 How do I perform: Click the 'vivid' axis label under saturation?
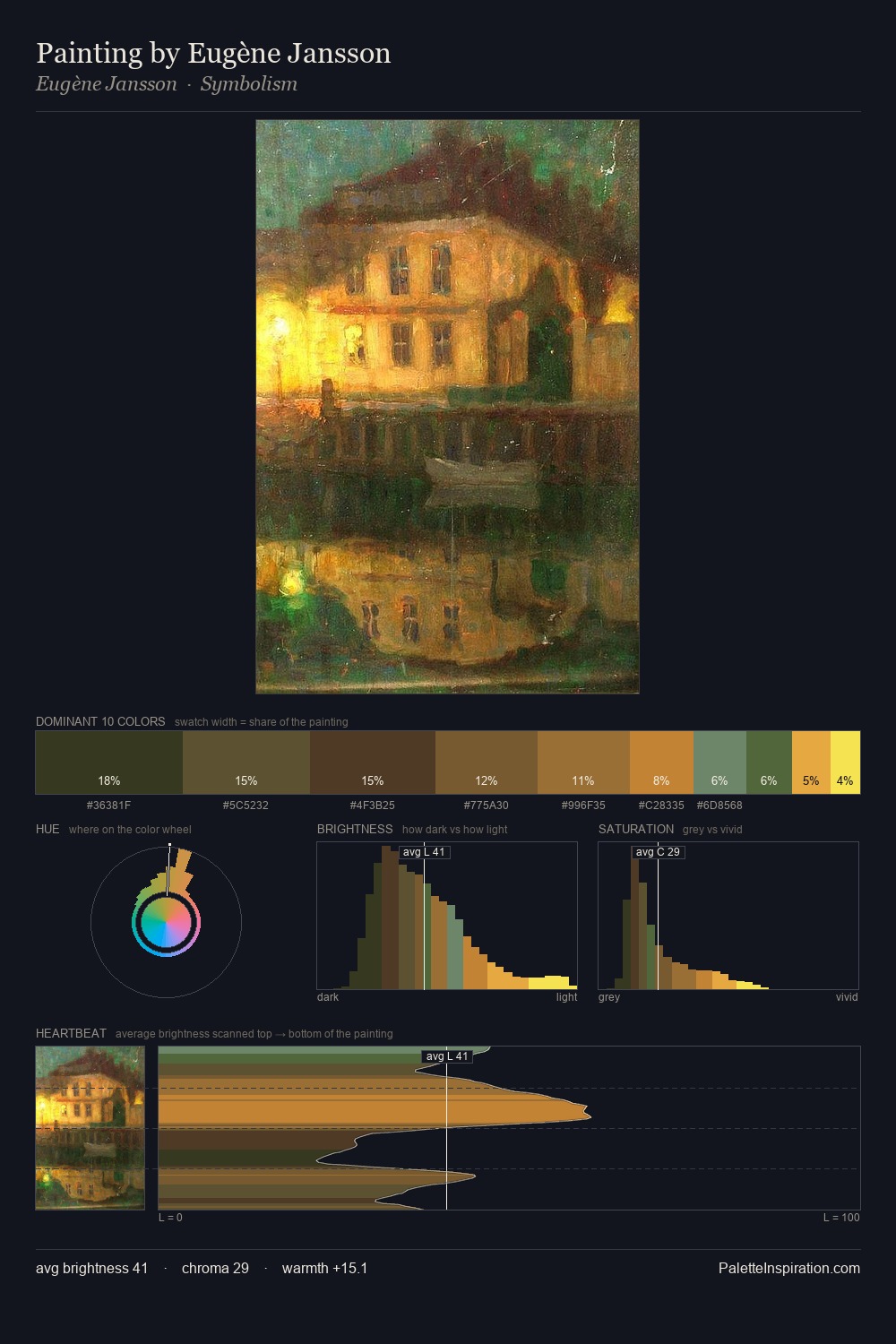[x=847, y=997]
